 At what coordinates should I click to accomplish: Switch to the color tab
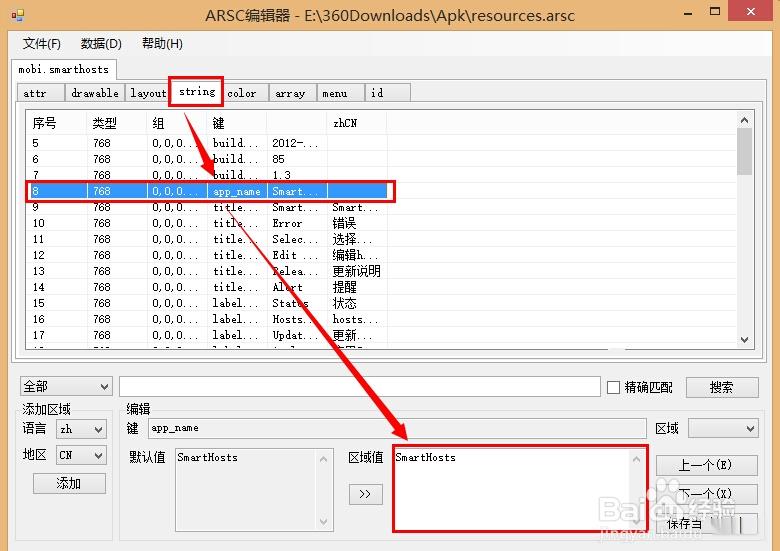pyautogui.click(x=245, y=93)
